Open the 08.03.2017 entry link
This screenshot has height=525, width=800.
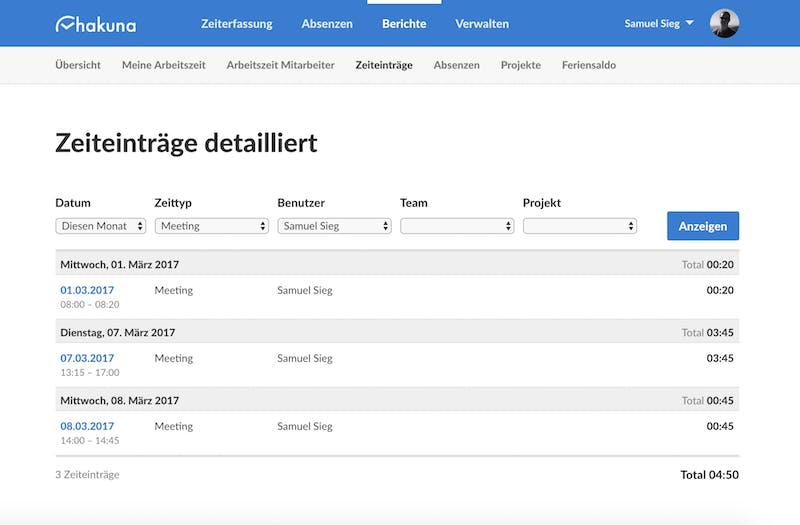pos(87,426)
